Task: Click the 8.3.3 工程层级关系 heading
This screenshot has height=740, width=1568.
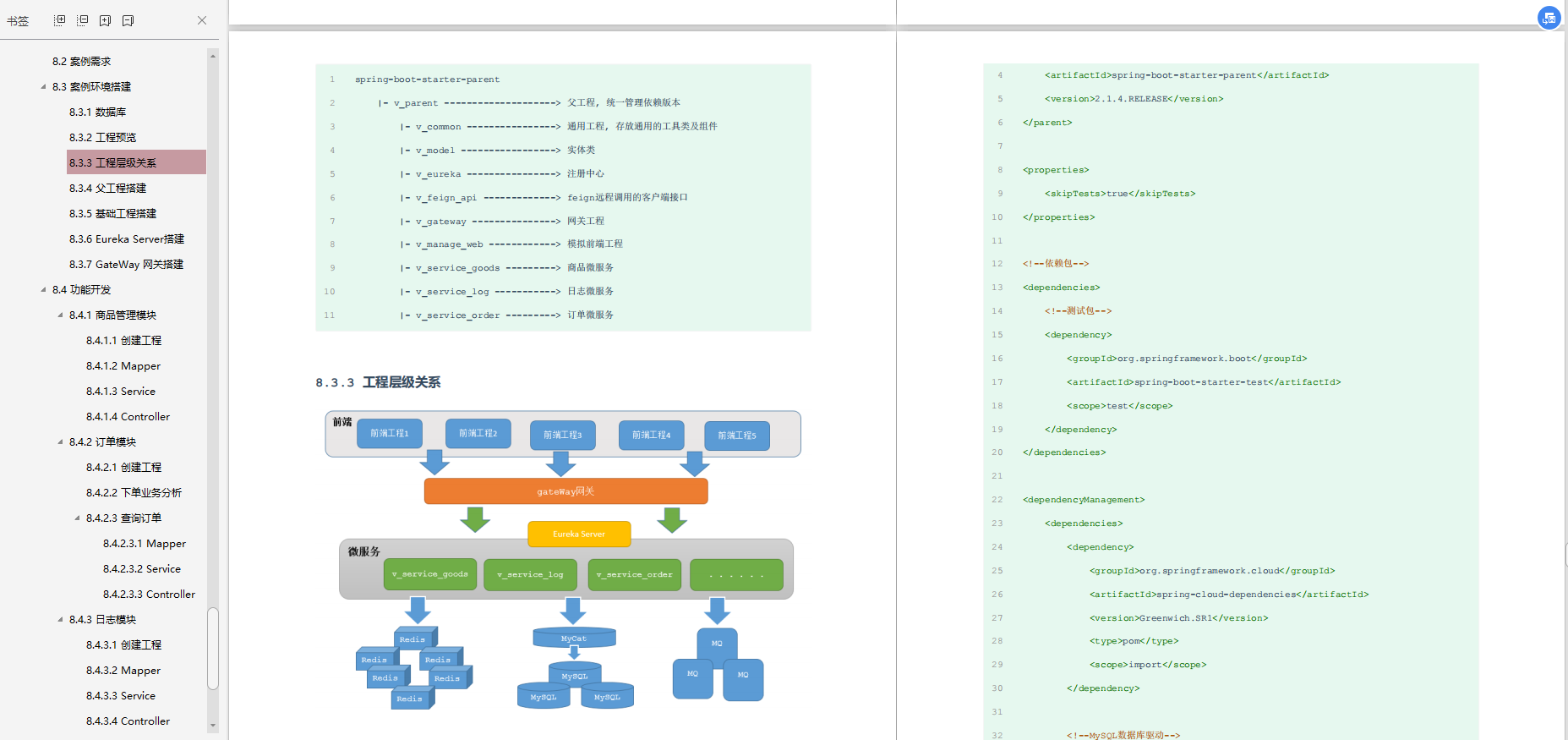Action: [378, 382]
